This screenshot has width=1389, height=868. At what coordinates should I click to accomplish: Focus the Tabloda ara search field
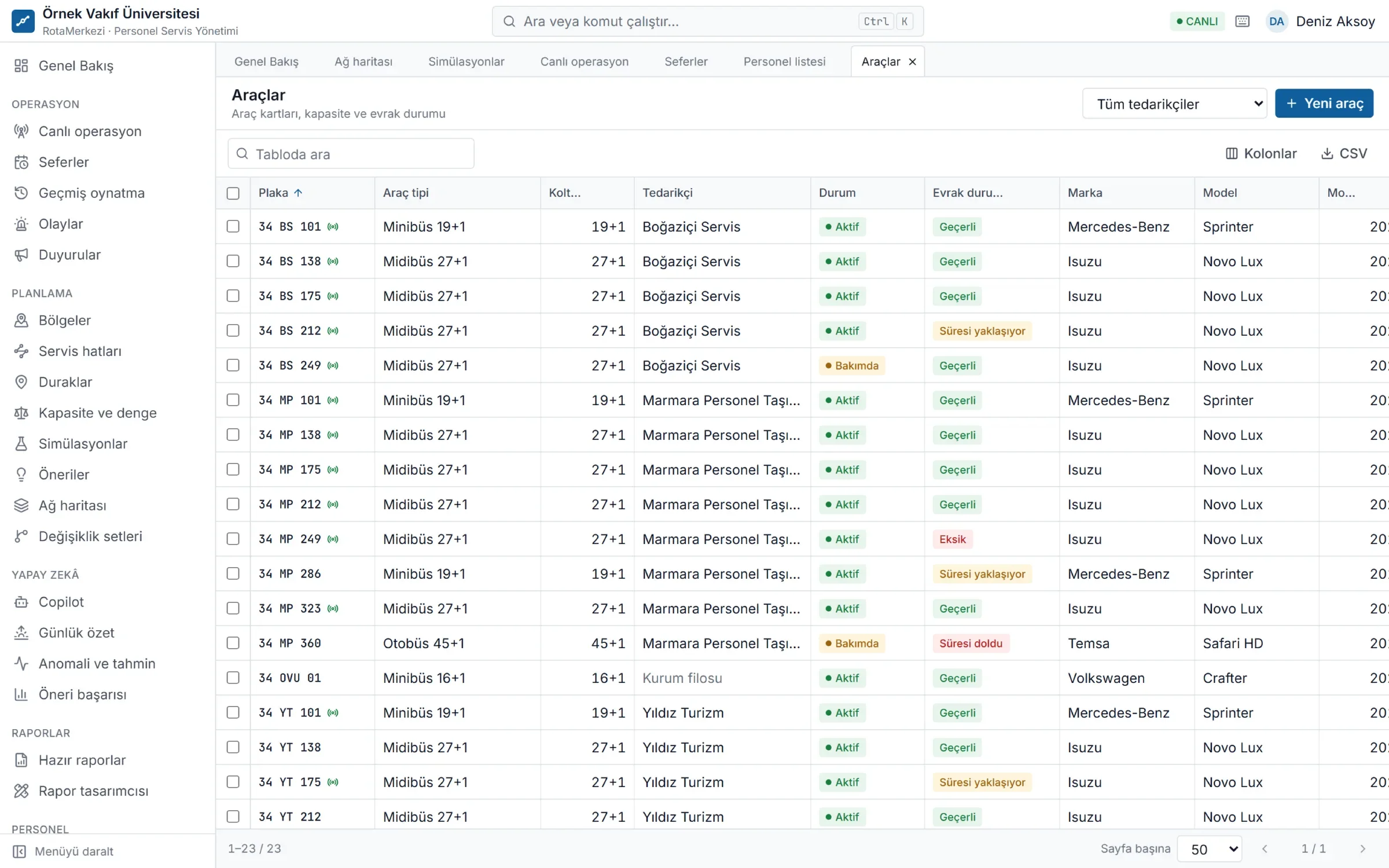coord(351,154)
